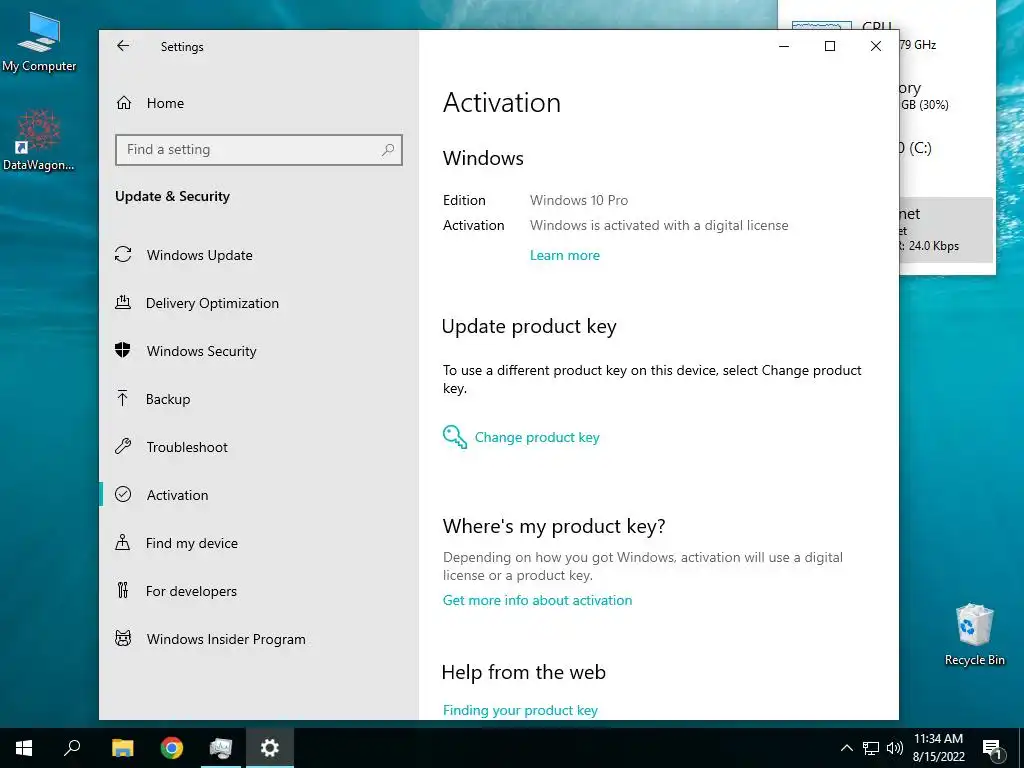The image size is (1024, 768).
Task: Open the taskbar clock and date
Action: [938, 748]
